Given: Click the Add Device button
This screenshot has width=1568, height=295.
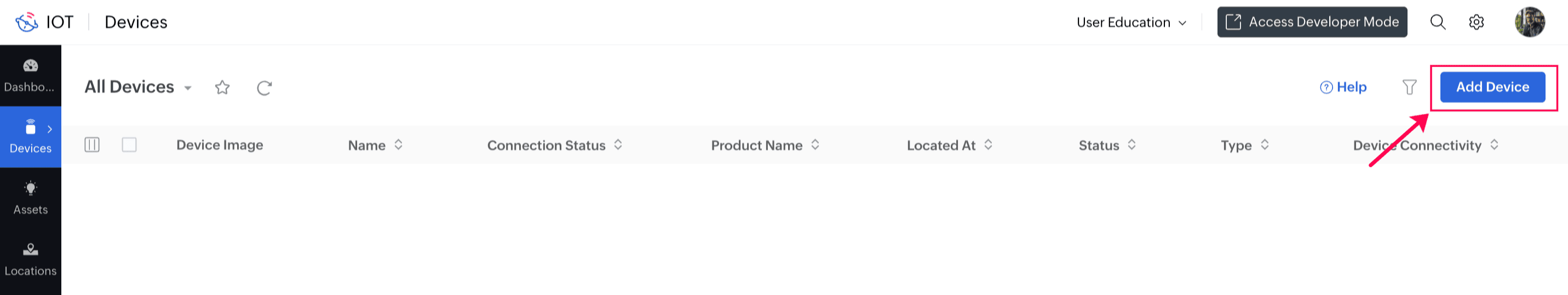Looking at the screenshot, I should point(1492,87).
